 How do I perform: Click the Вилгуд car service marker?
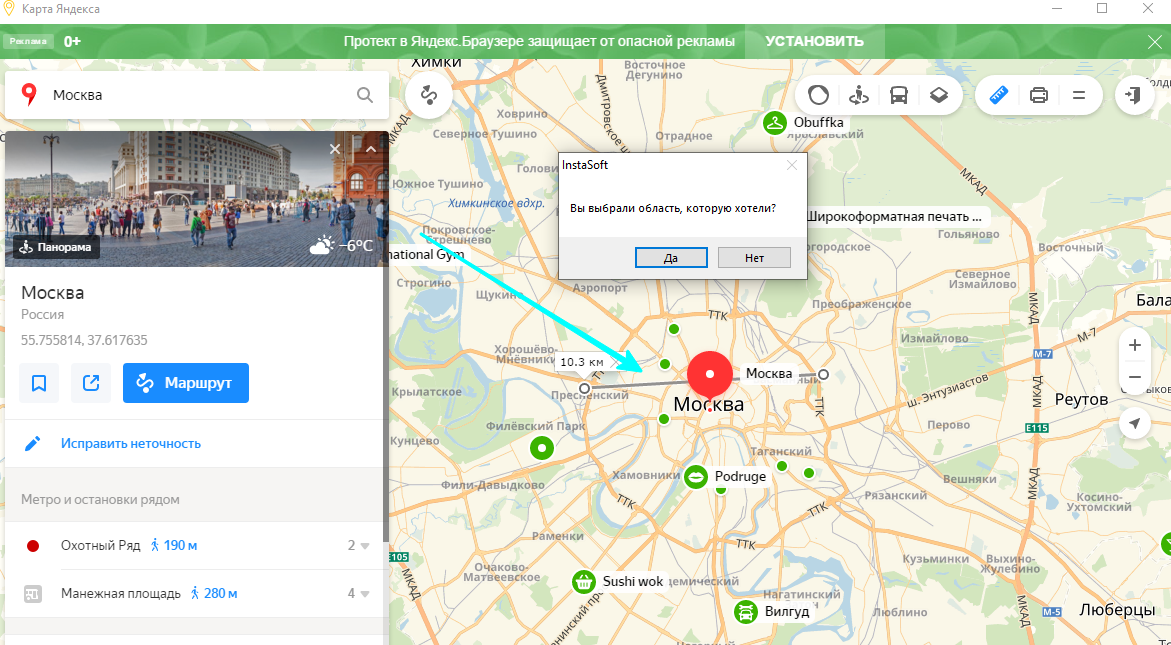point(745,612)
